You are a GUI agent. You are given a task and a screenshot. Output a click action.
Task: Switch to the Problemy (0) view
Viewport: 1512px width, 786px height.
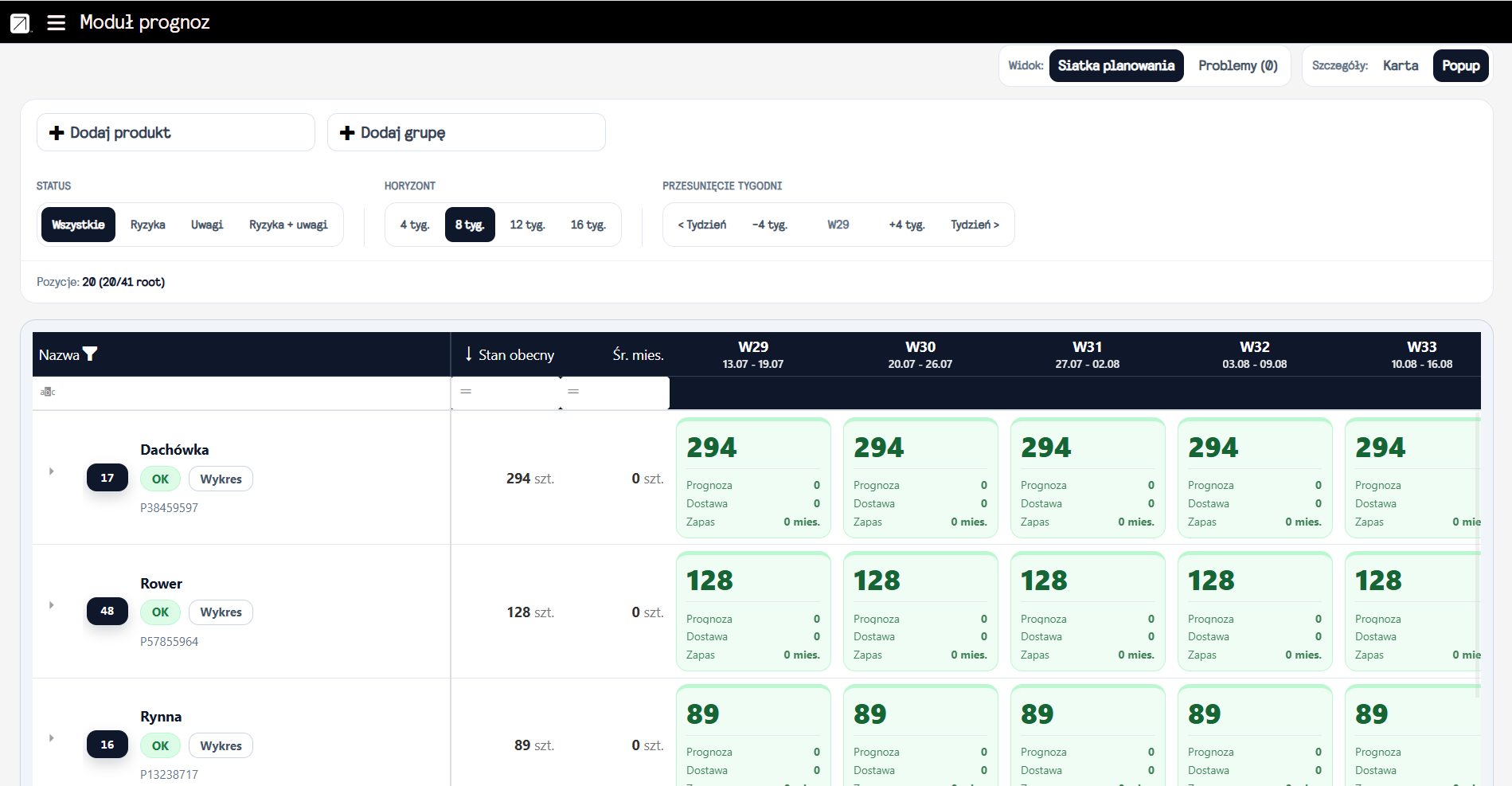pos(1237,65)
